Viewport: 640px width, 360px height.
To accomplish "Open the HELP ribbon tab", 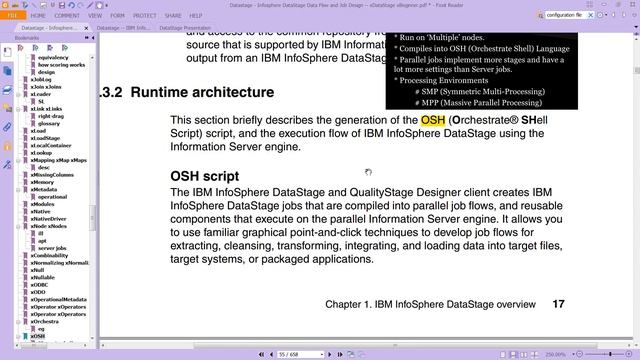I will click(x=196, y=16).
